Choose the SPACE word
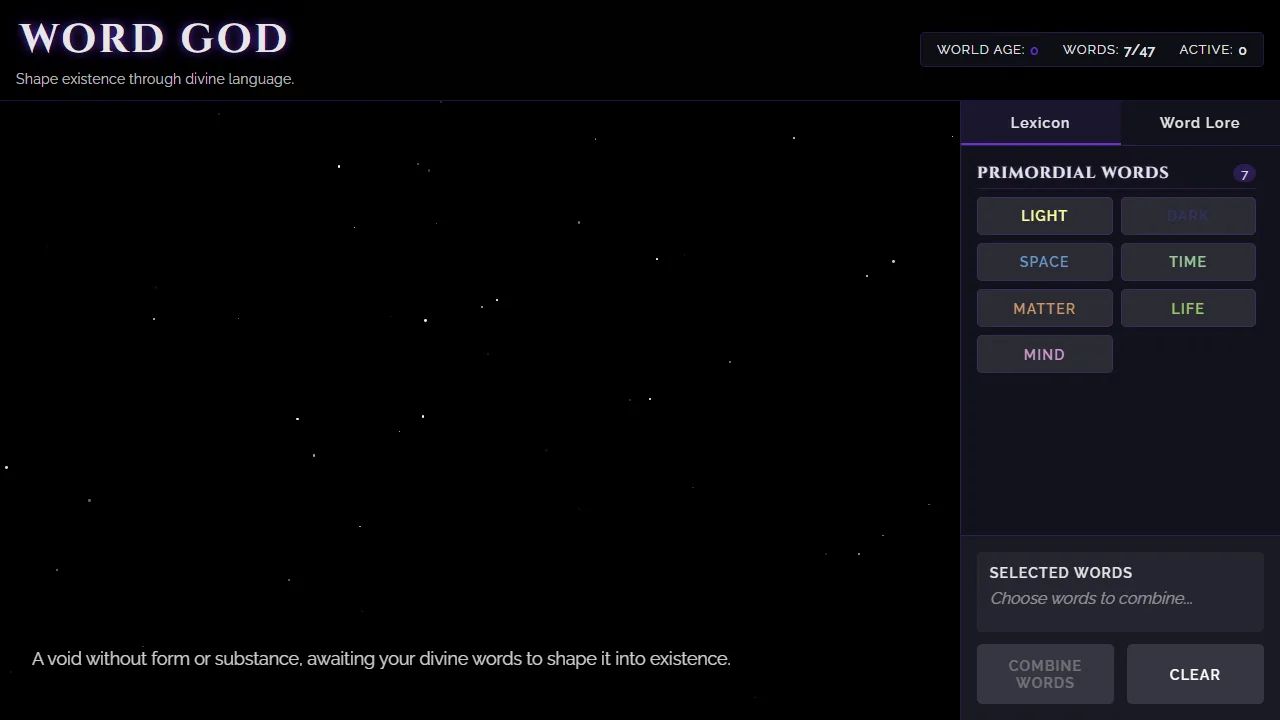 pyautogui.click(x=1044, y=262)
